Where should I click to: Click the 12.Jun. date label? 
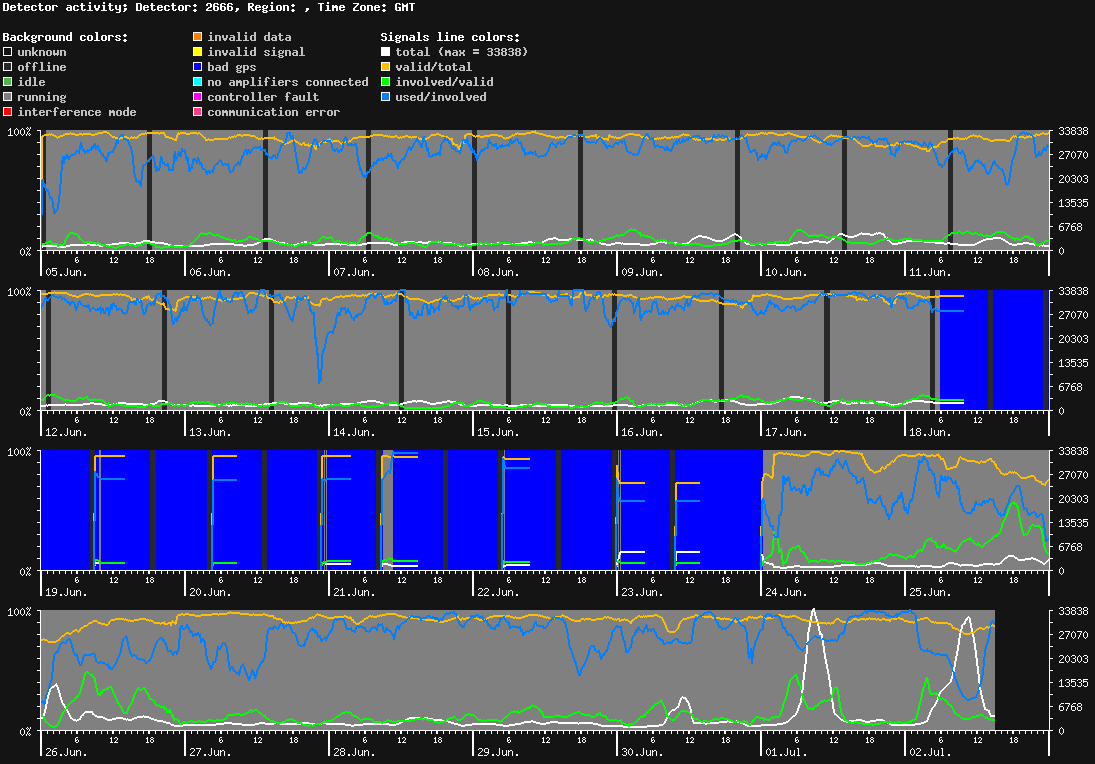coord(66,432)
